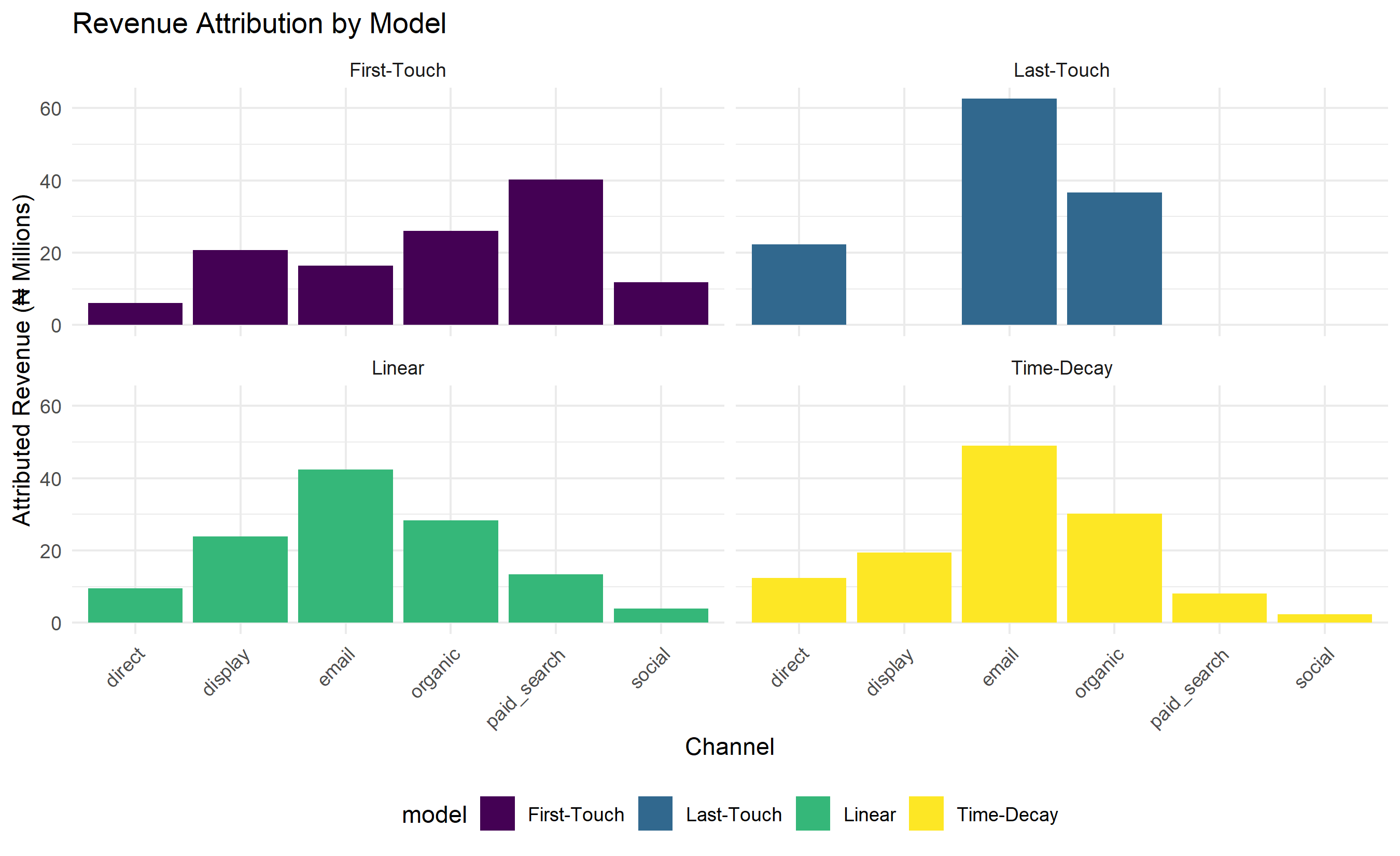
Task: Click the Attributed Revenue y-axis title
Action: 22,360
